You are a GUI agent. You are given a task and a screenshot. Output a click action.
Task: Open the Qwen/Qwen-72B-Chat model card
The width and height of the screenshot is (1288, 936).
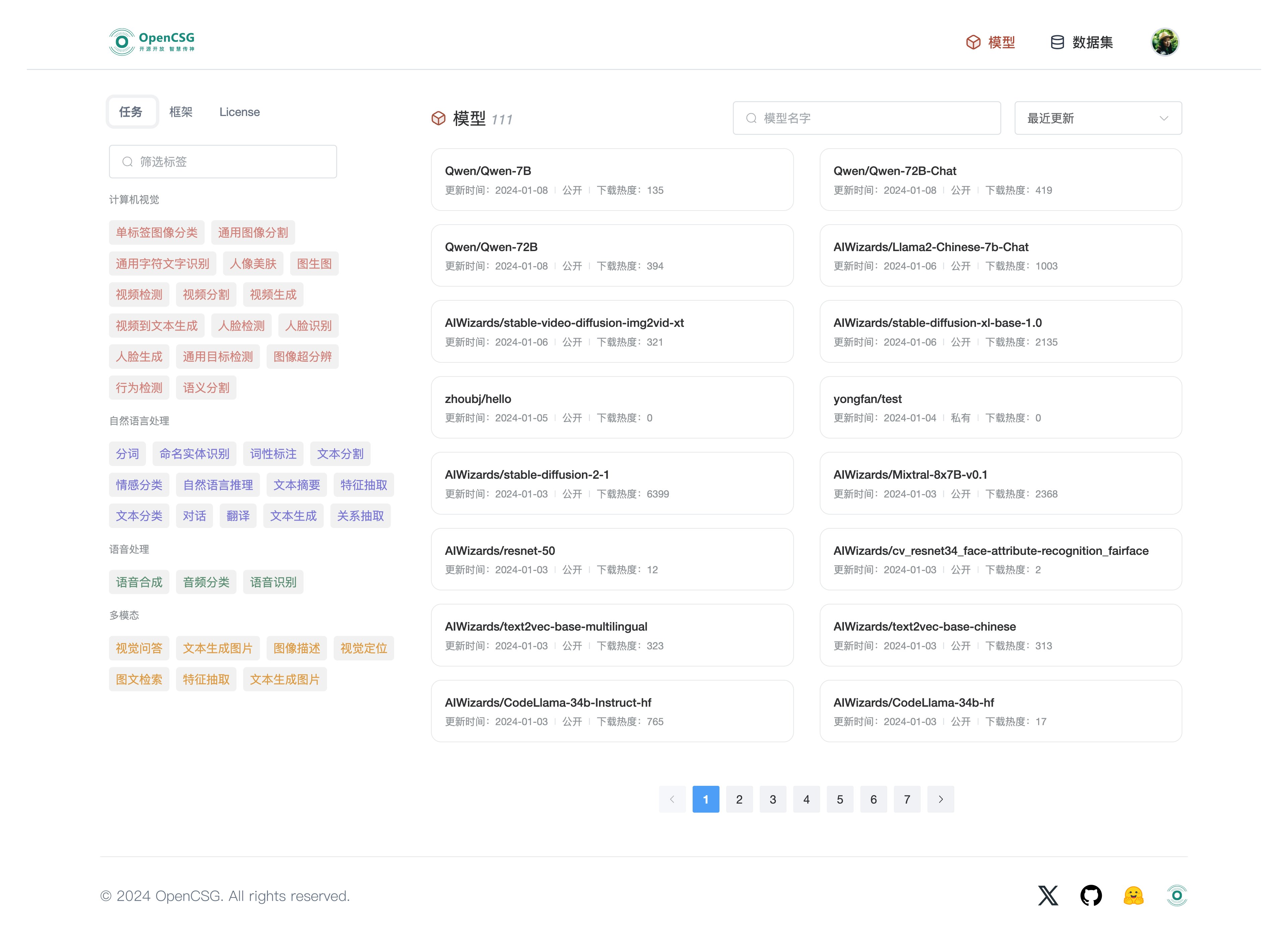pyautogui.click(x=1000, y=179)
